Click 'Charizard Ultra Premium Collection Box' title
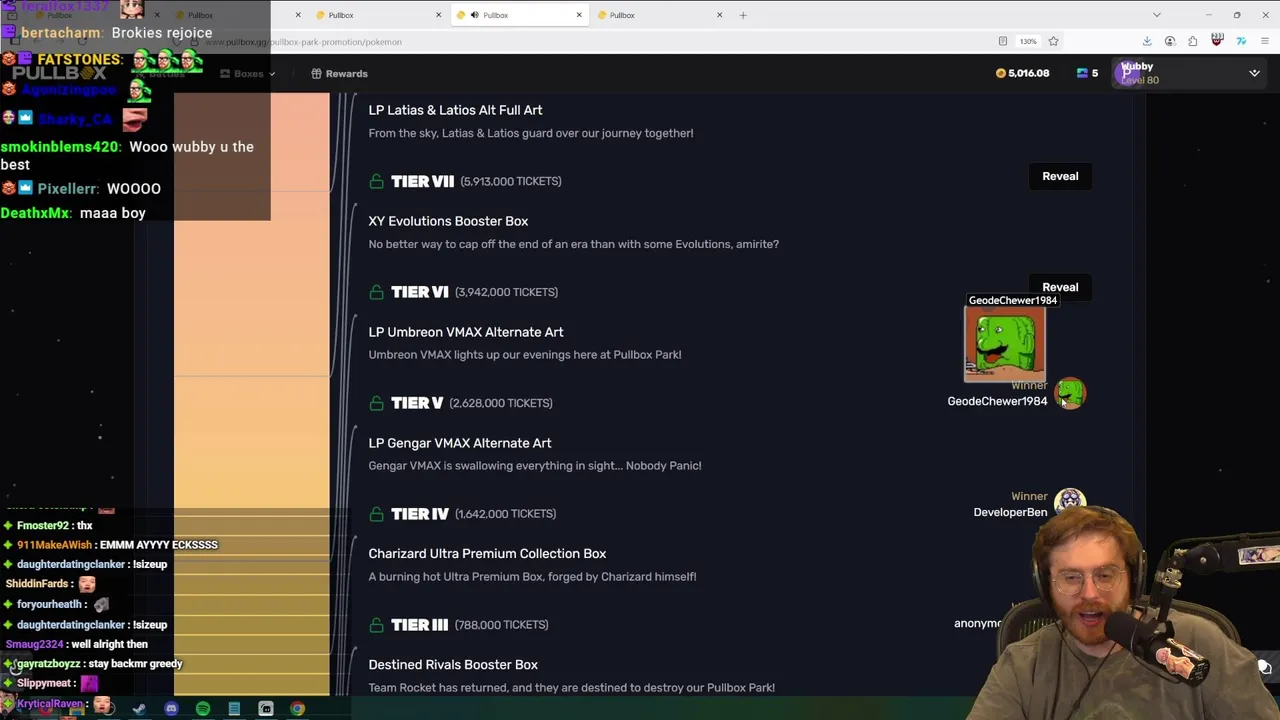 (487, 554)
